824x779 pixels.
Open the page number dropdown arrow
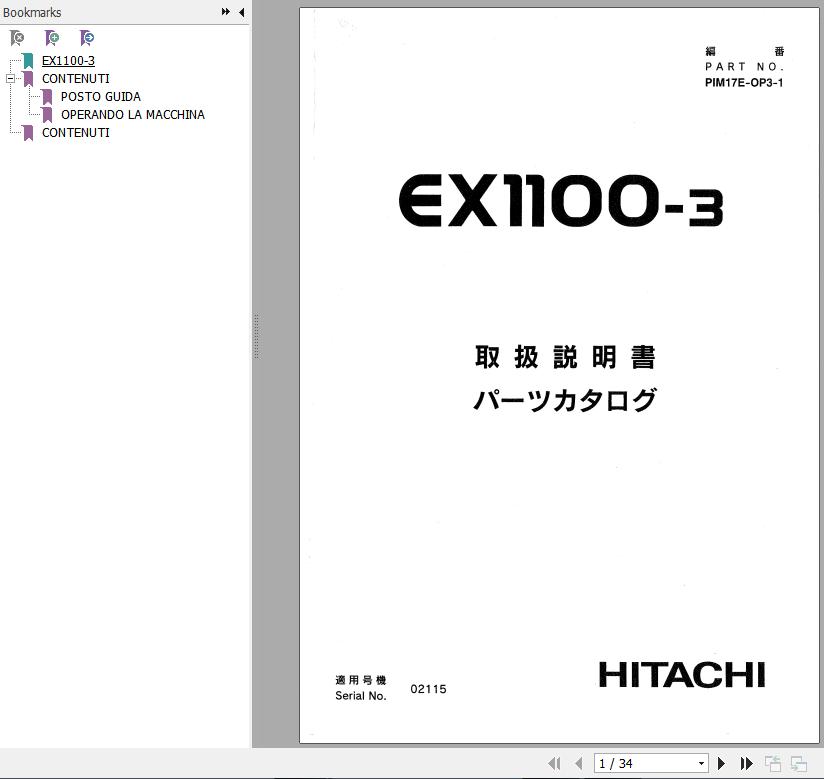(701, 763)
